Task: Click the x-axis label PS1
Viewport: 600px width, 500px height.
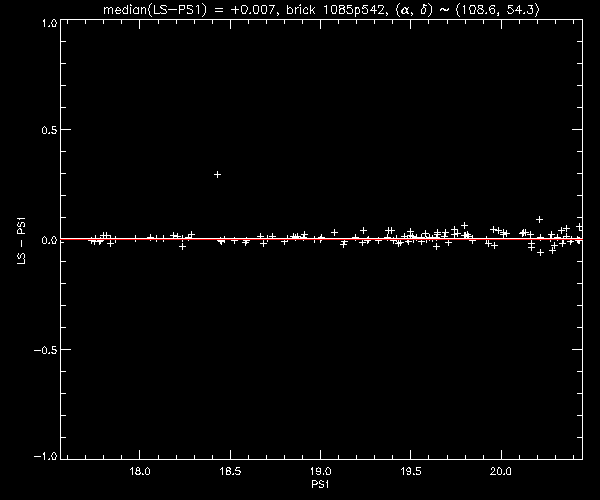Action: tap(320, 484)
